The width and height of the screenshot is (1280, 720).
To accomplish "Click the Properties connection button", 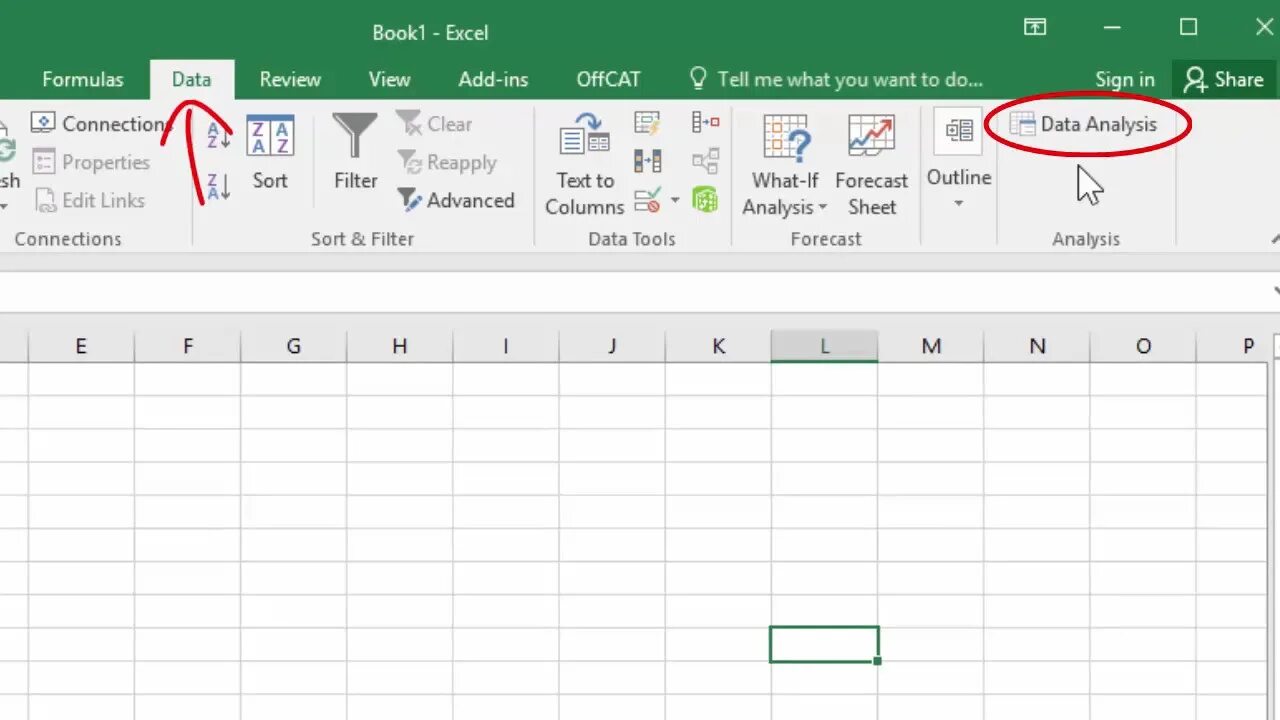I will (91, 162).
